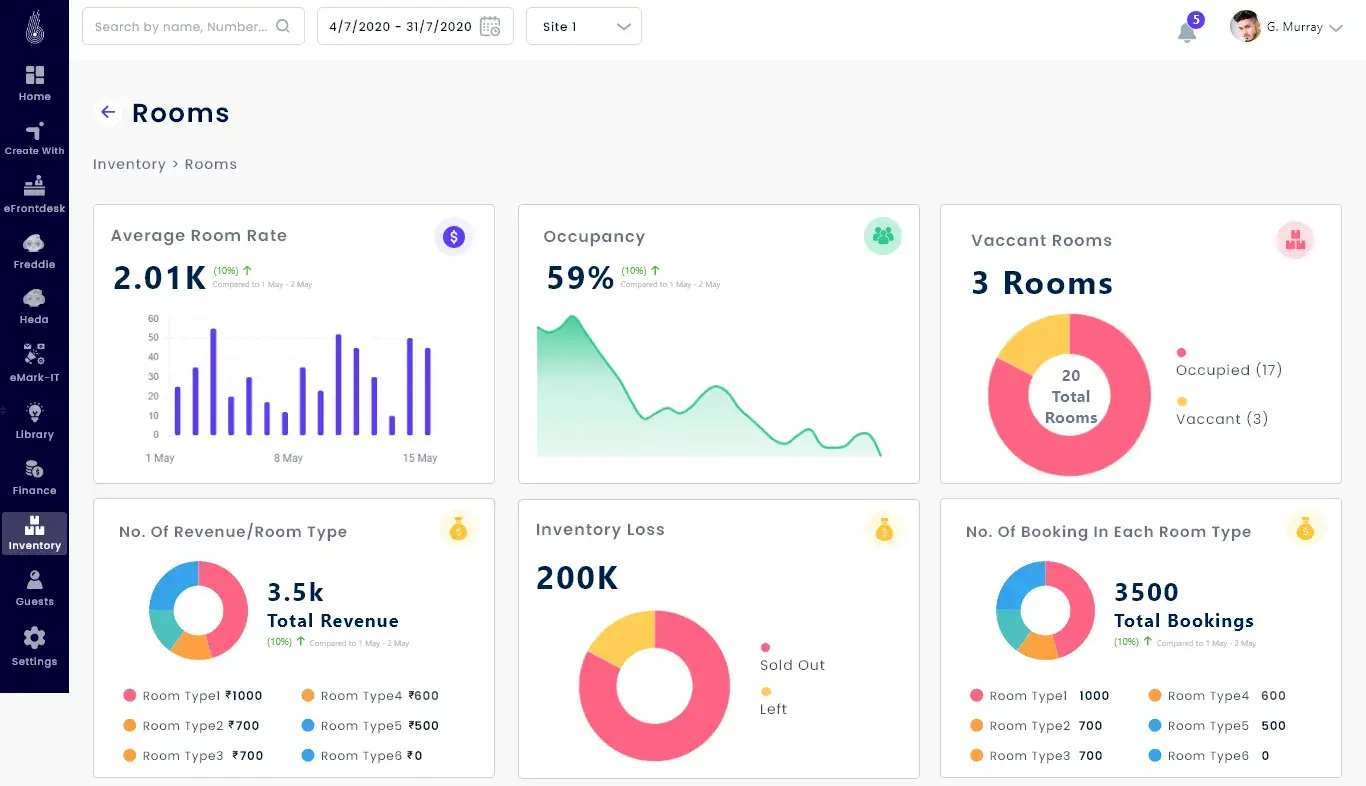The height and width of the screenshot is (786, 1366).
Task: Click the Average Room Rate card title
Action: [x=199, y=236]
